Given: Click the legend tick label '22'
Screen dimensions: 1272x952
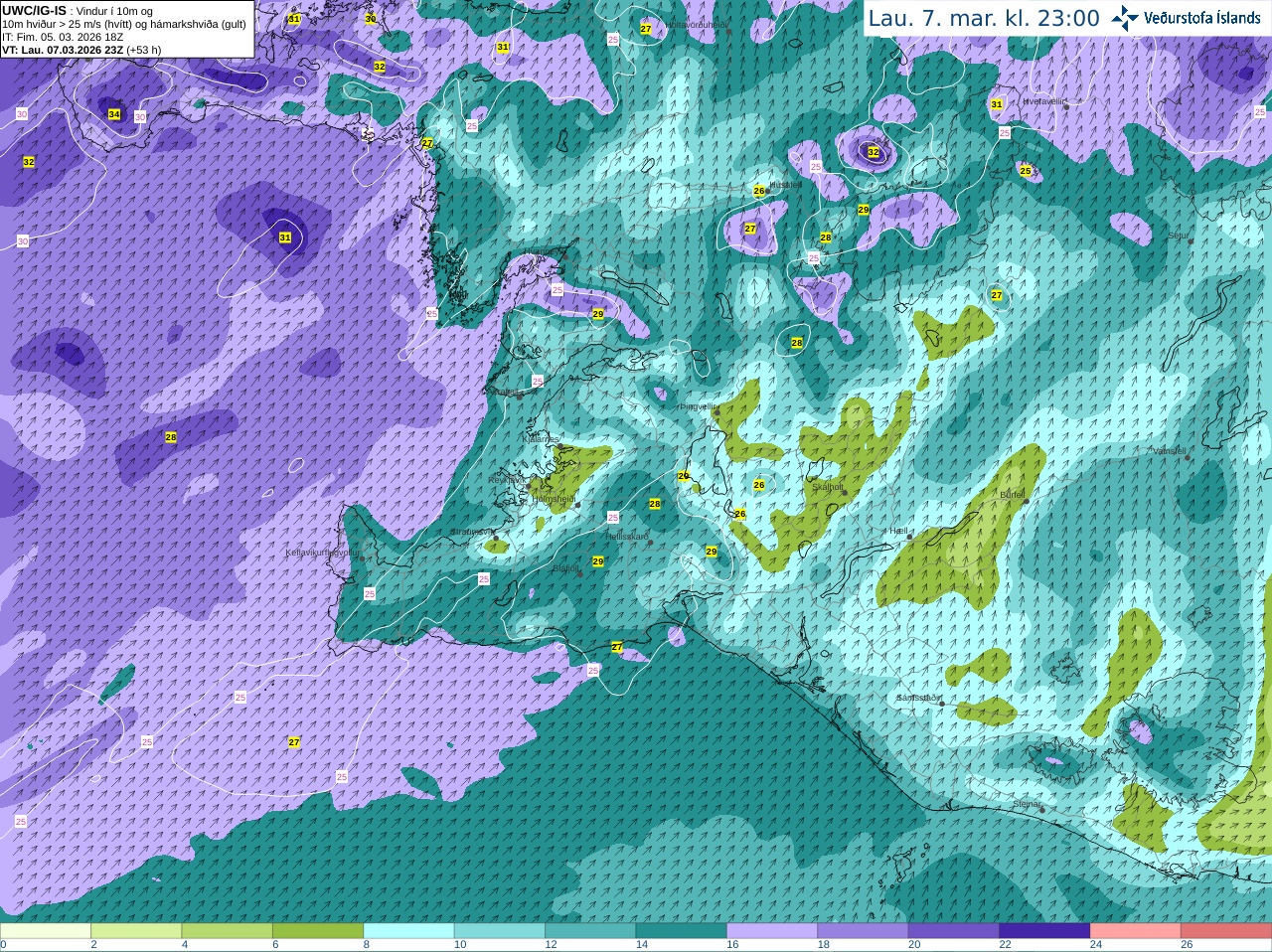Looking at the screenshot, I should (1006, 945).
